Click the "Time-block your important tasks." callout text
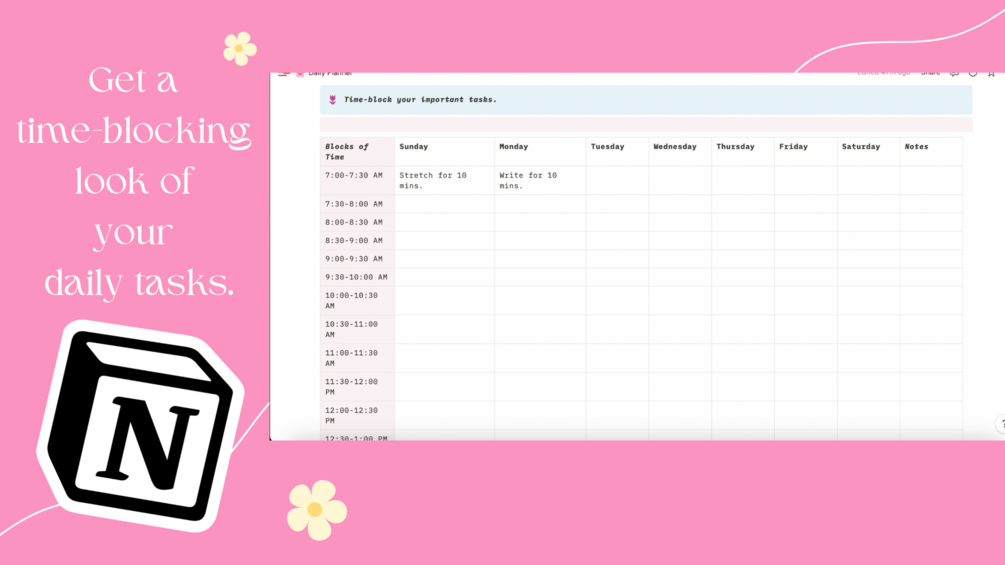This screenshot has height=565, width=1005. (420, 100)
